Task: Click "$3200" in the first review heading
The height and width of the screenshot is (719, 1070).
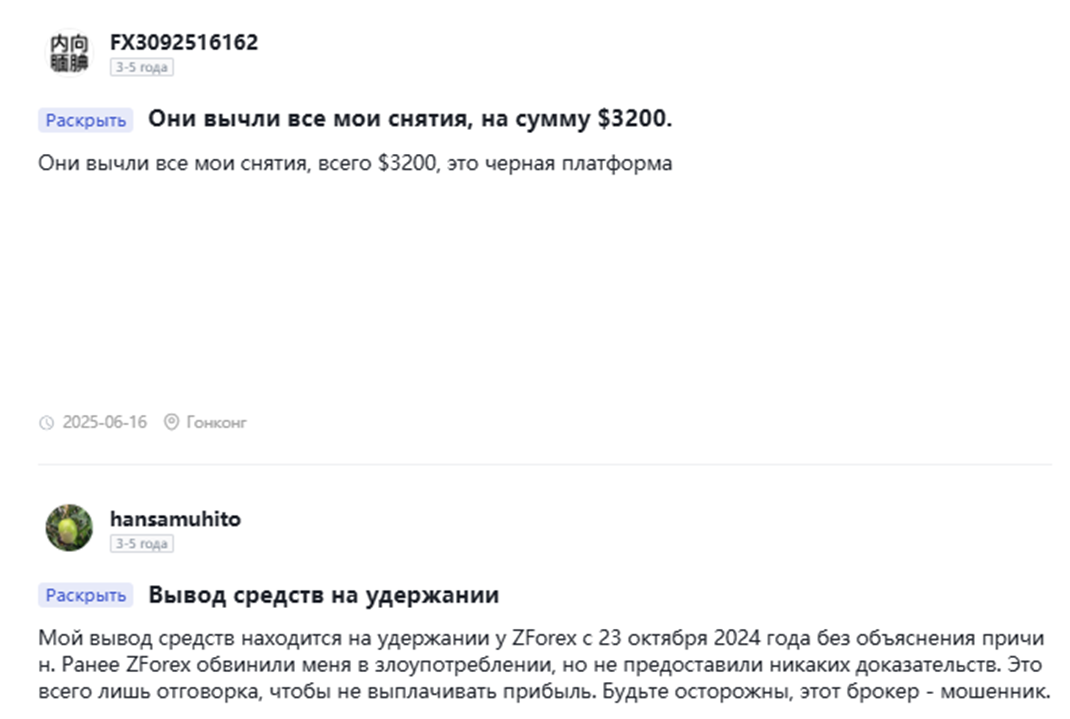Action: [x=634, y=119]
